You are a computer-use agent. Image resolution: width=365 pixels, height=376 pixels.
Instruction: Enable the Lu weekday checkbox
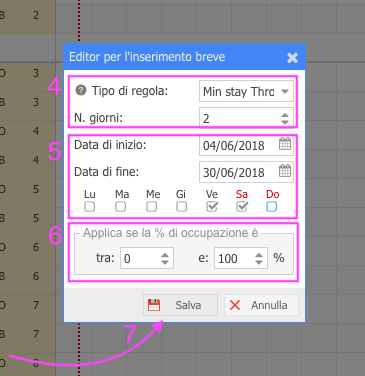[89, 207]
